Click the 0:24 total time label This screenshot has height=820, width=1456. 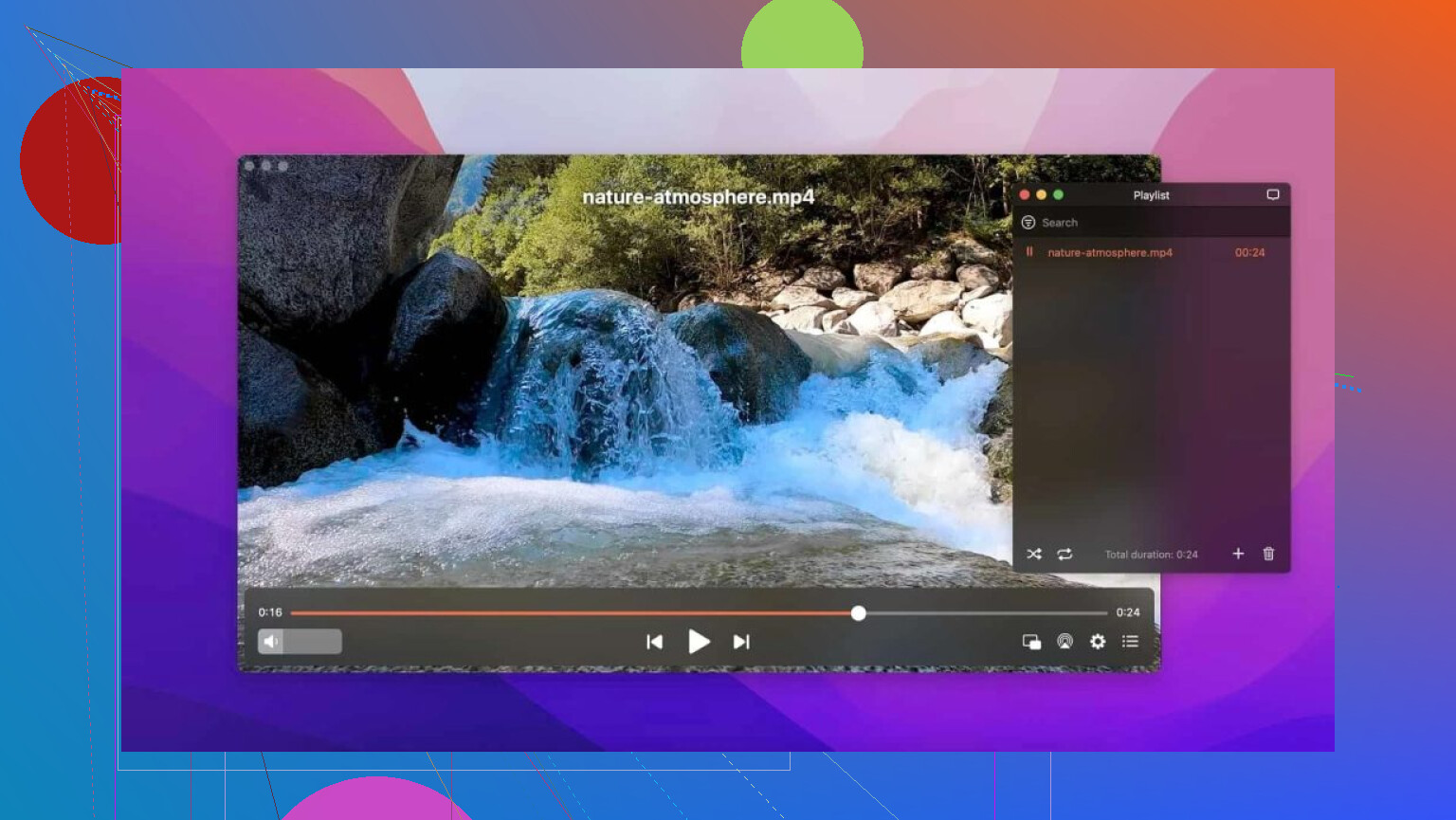(1128, 612)
